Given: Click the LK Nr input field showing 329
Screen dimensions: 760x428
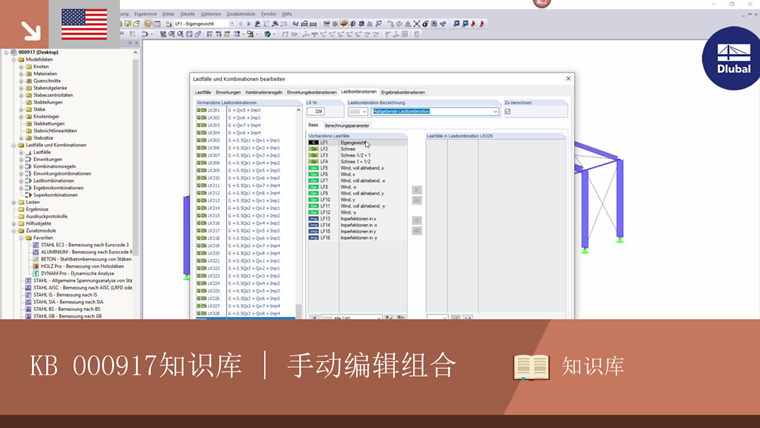Looking at the screenshot, I should [x=316, y=111].
